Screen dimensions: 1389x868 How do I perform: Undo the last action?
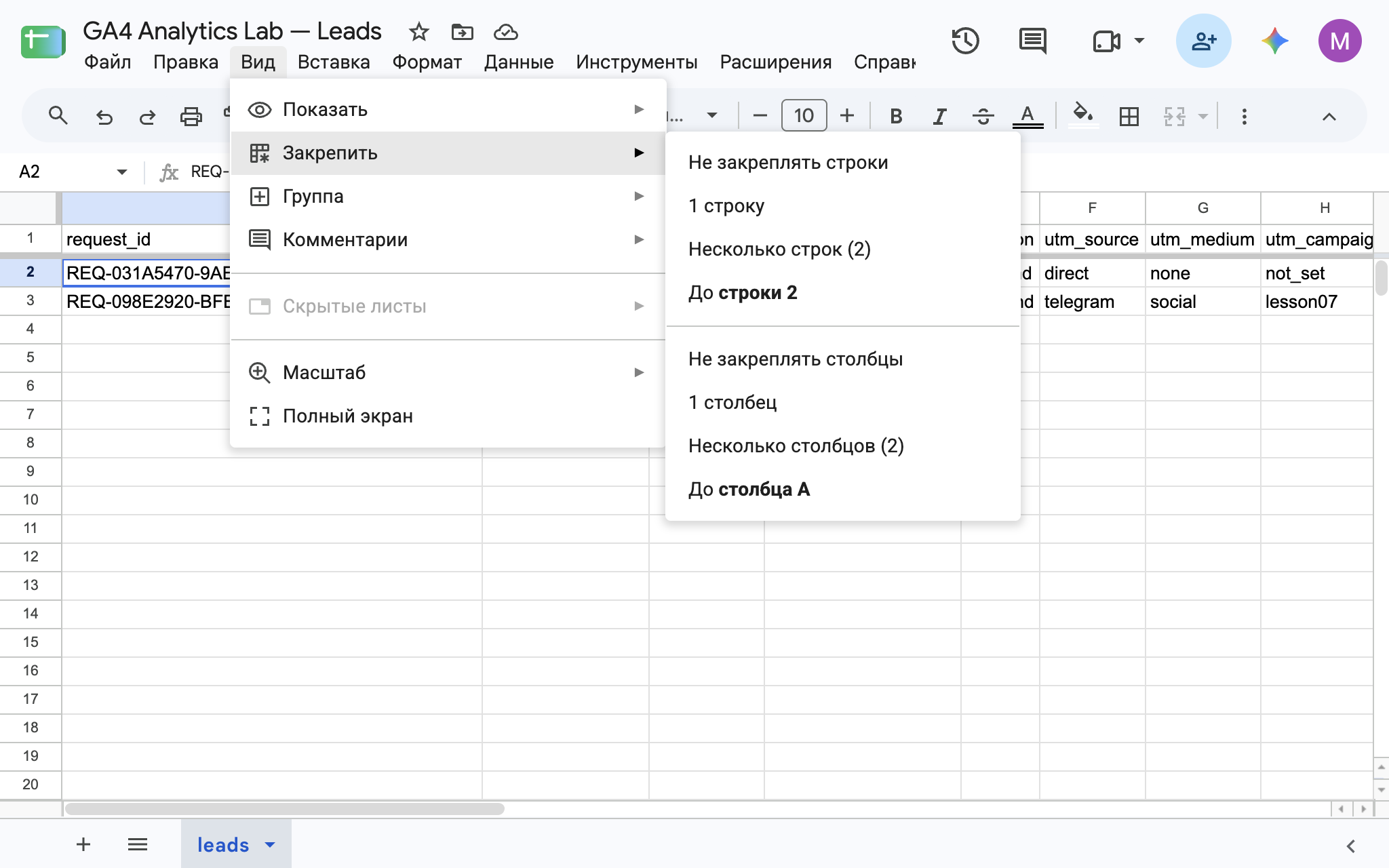coord(104,117)
